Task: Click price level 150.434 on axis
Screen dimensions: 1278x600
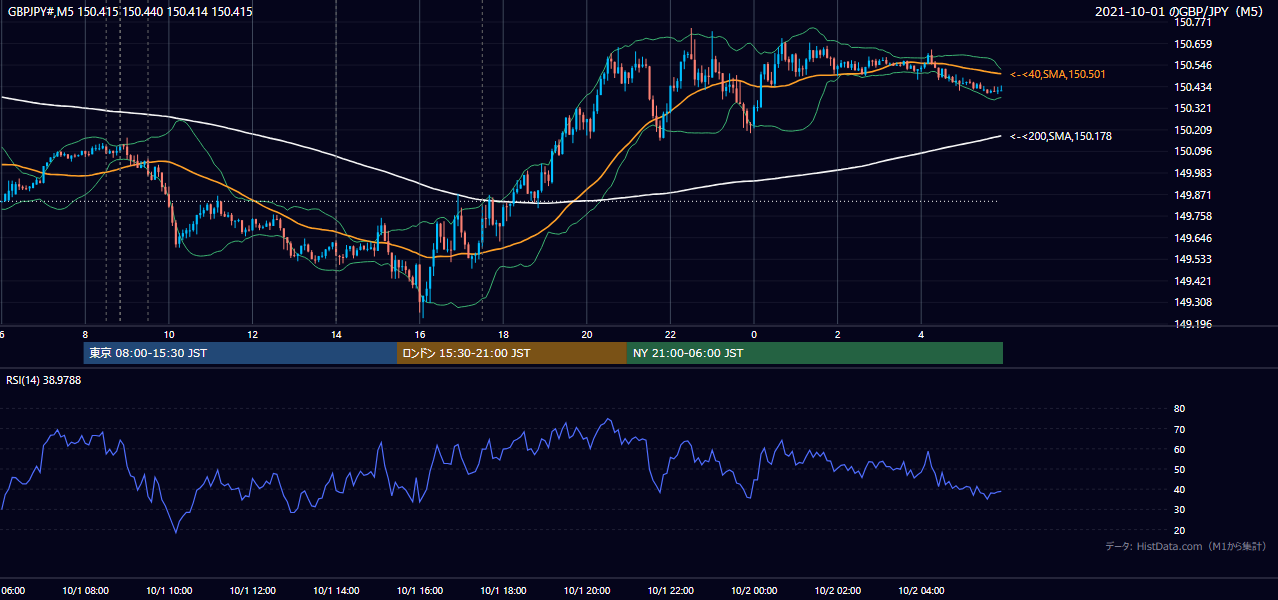Action: (x=1193, y=87)
